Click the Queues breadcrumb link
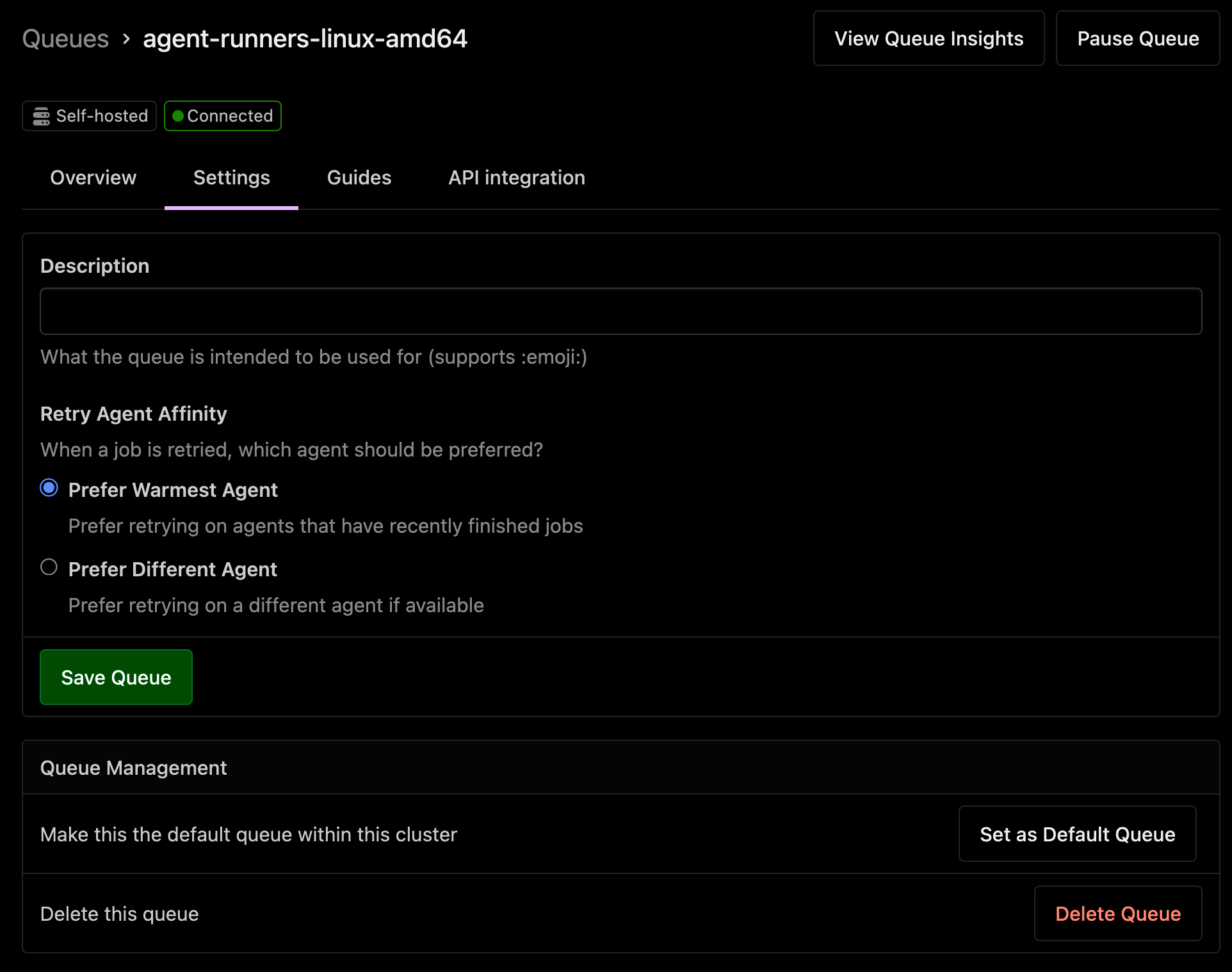The width and height of the screenshot is (1232, 972). pos(65,38)
